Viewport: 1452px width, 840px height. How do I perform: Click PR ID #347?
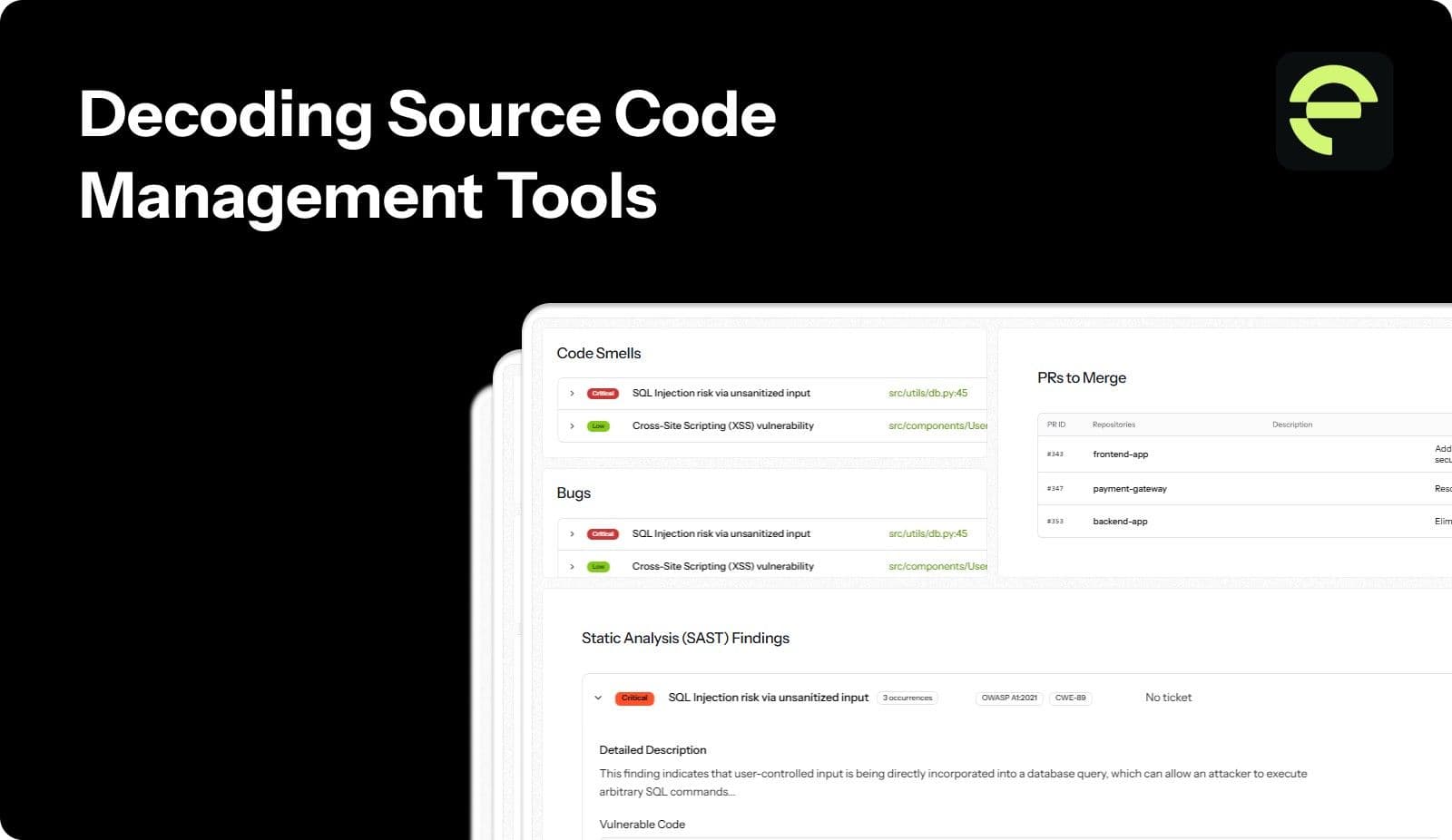[1055, 489]
